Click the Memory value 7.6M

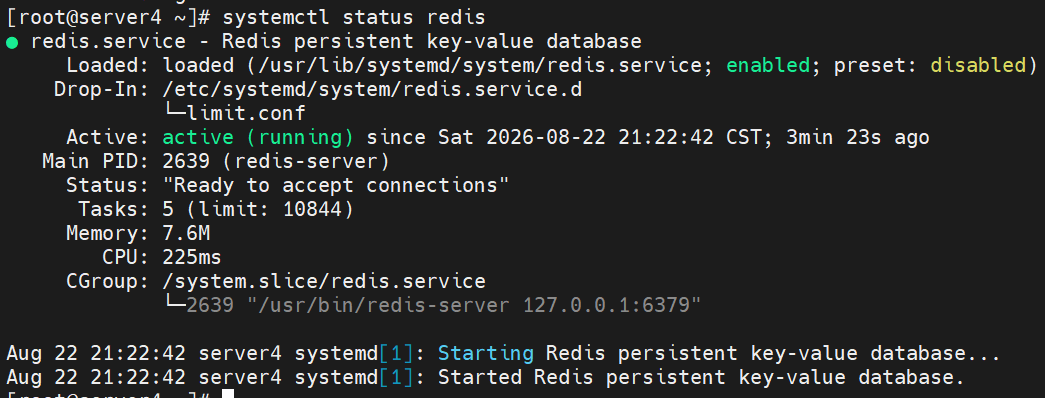tap(186, 233)
